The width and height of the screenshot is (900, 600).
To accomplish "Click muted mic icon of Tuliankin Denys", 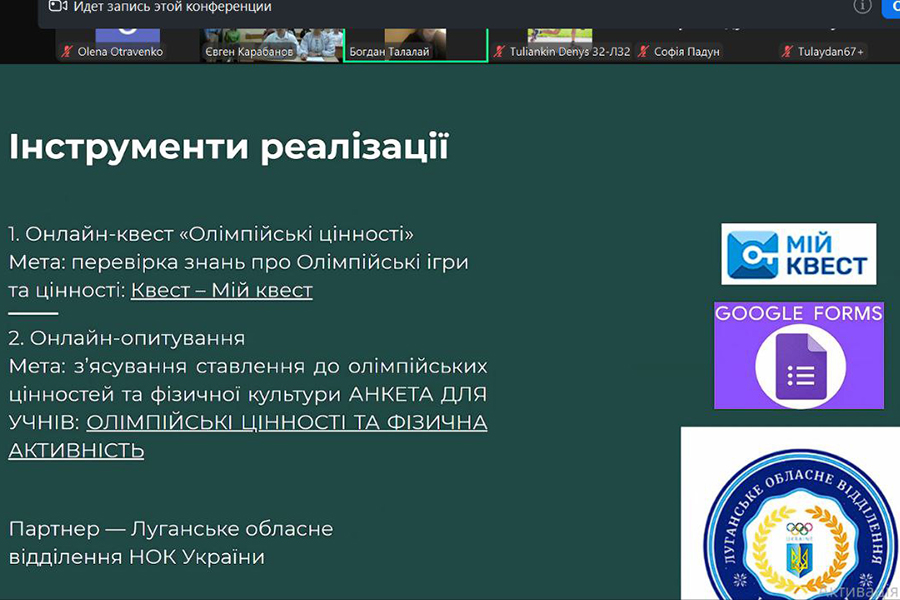I will (x=499, y=52).
